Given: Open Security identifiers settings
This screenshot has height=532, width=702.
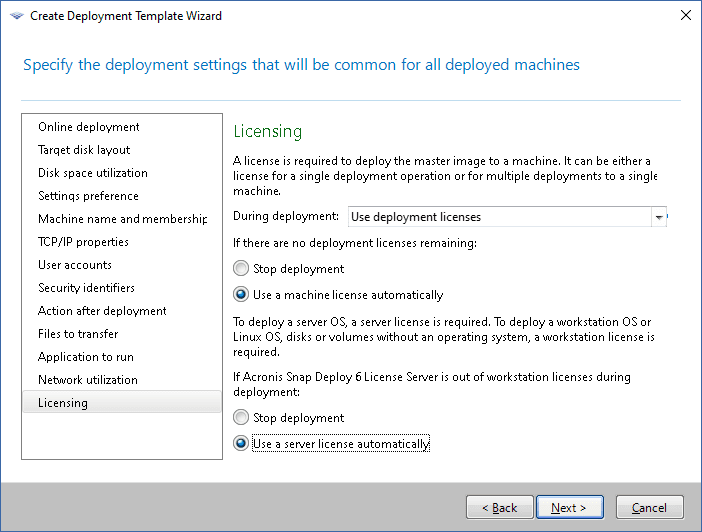Looking at the screenshot, I should [x=88, y=288].
